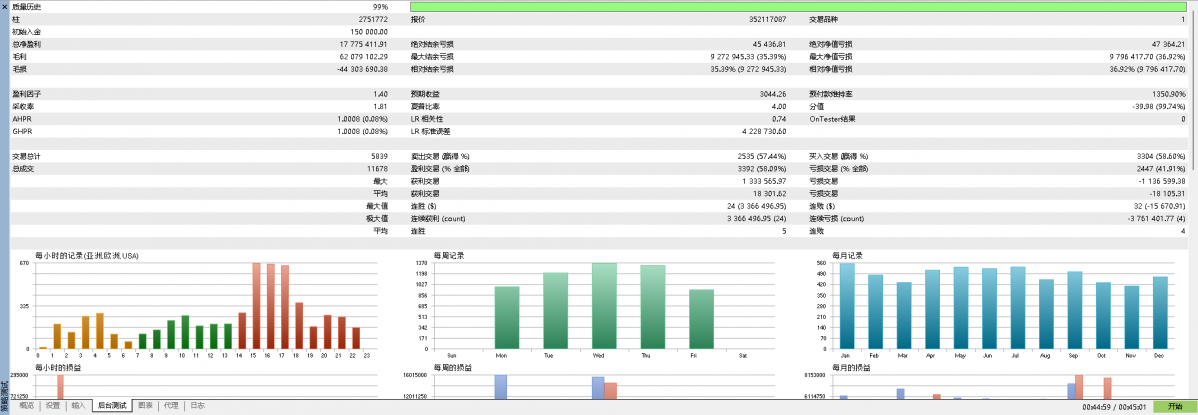1198x415 pixels.
Task: Click the 连续亏损 (count) label
Action: click(837, 219)
